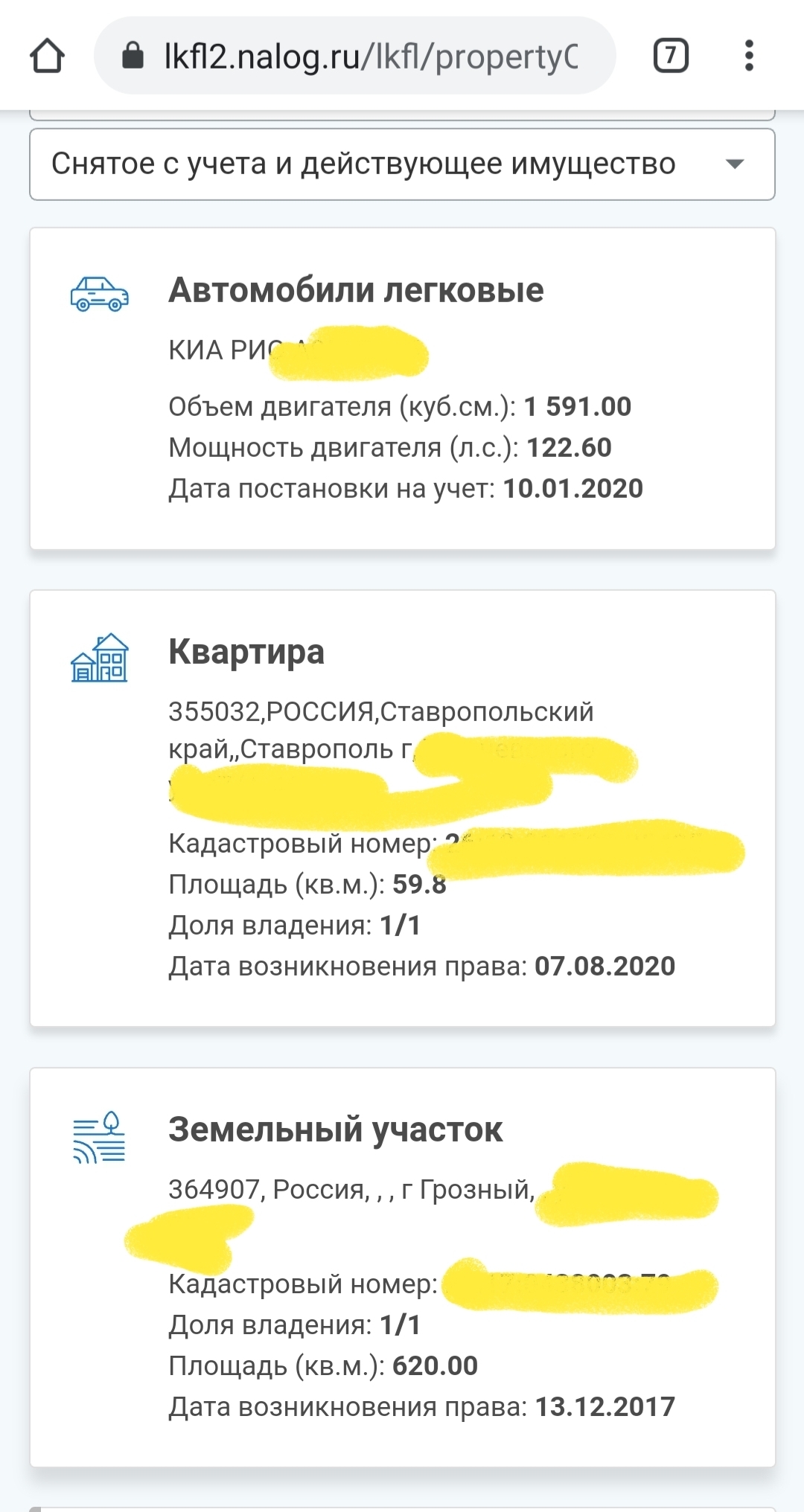Viewport: 804px width, 1512px height.
Task: Open the 'Земельный участок' heading
Action: pos(336,1130)
